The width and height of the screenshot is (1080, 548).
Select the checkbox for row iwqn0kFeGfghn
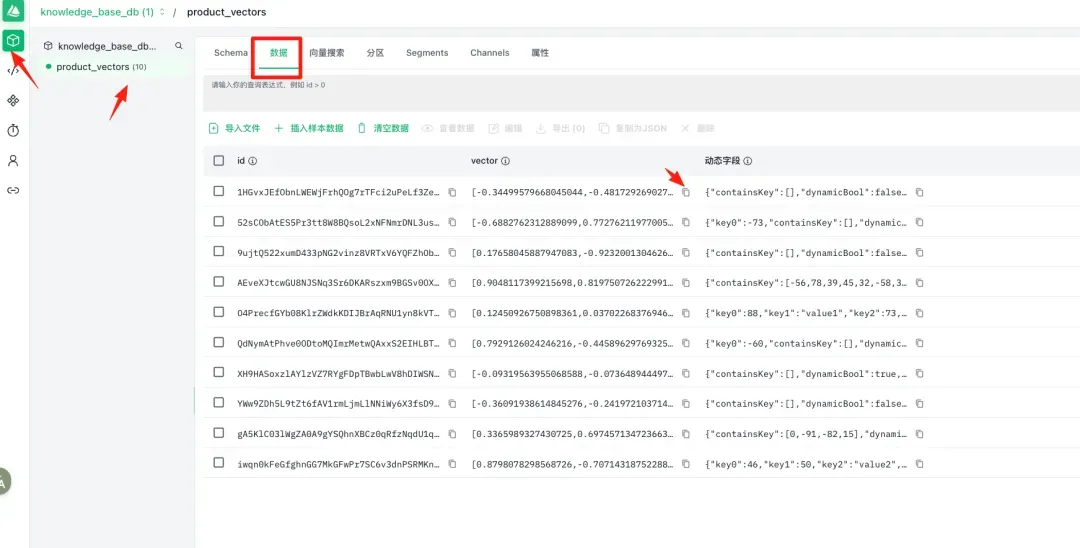point(219,464)
